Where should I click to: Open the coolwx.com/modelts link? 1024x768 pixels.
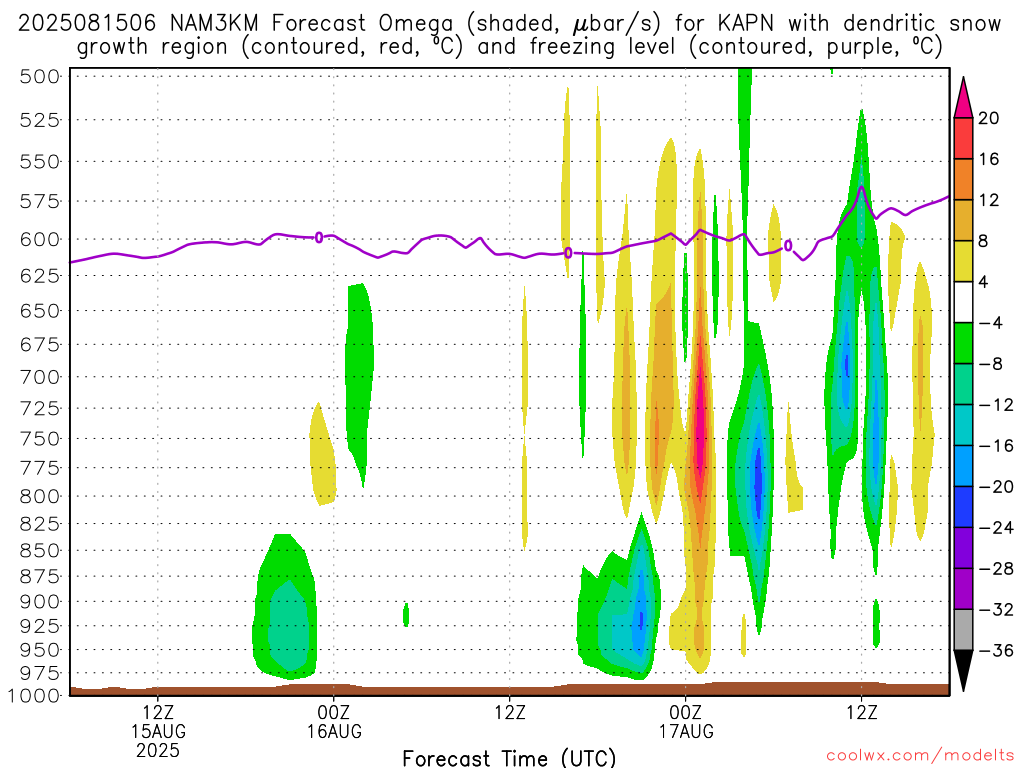coord(920,756)
